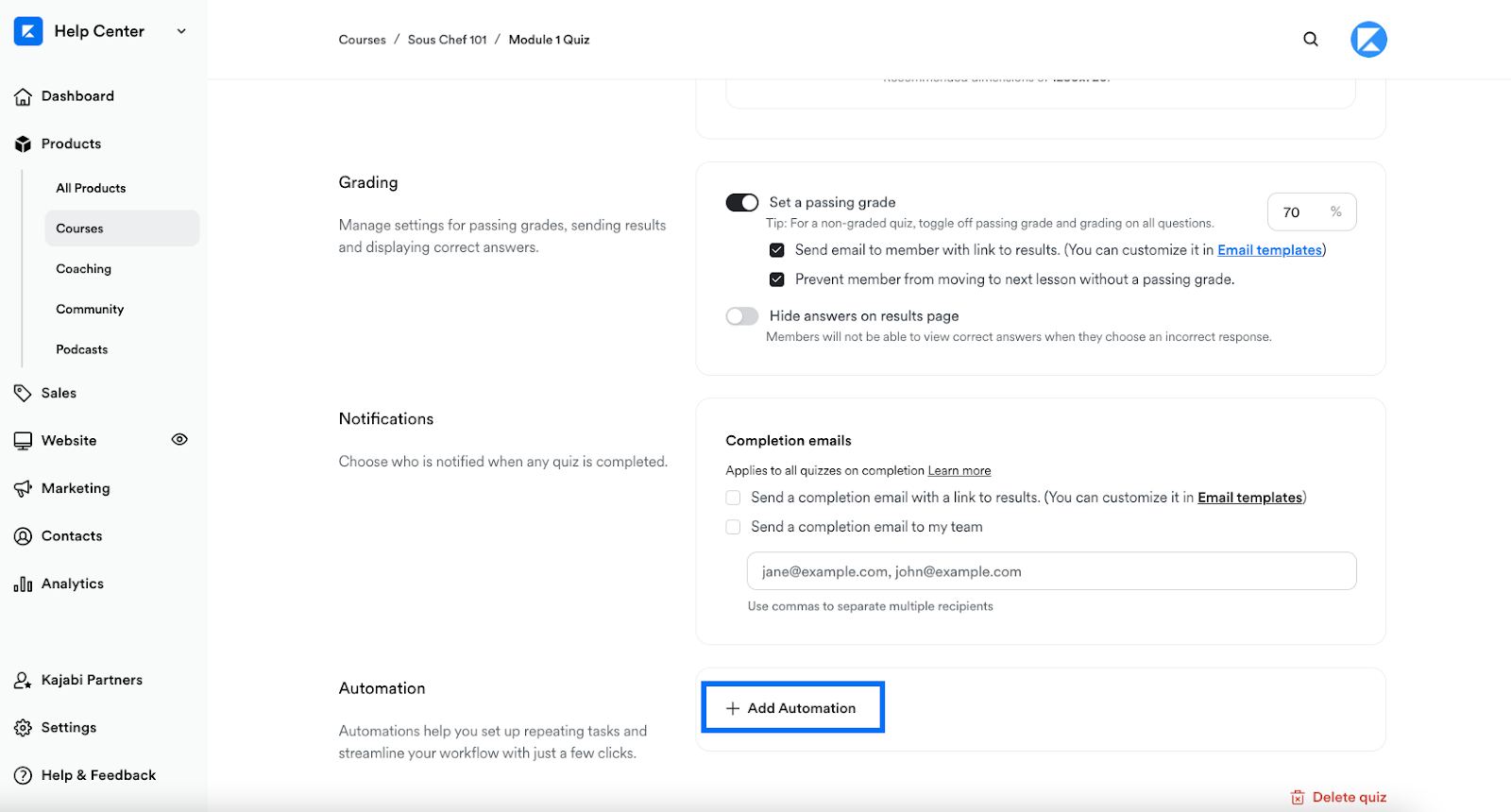Enable Hide answers on results page
Screen dimensions: 1511x812
coord(742,316)
